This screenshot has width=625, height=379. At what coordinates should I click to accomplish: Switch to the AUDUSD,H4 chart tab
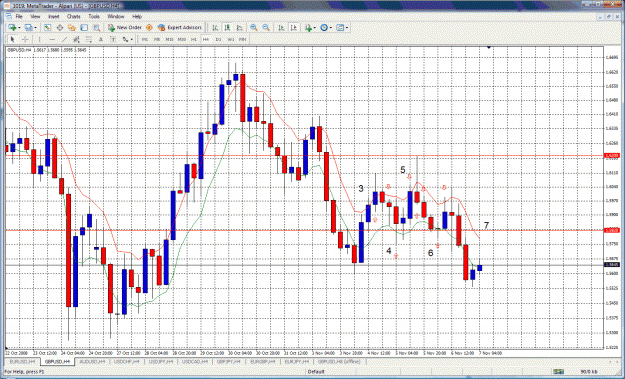(92, 362)
